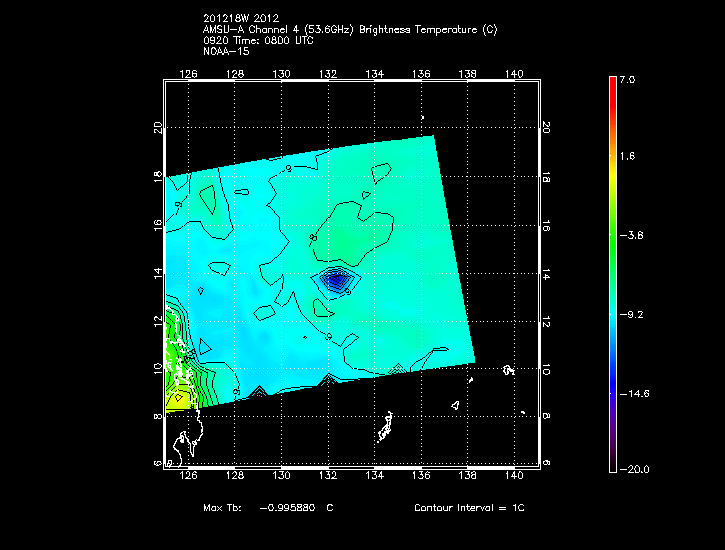Click the top axis longitude label '138'
The height and width of the screenshot is (550, 725).
467,74
